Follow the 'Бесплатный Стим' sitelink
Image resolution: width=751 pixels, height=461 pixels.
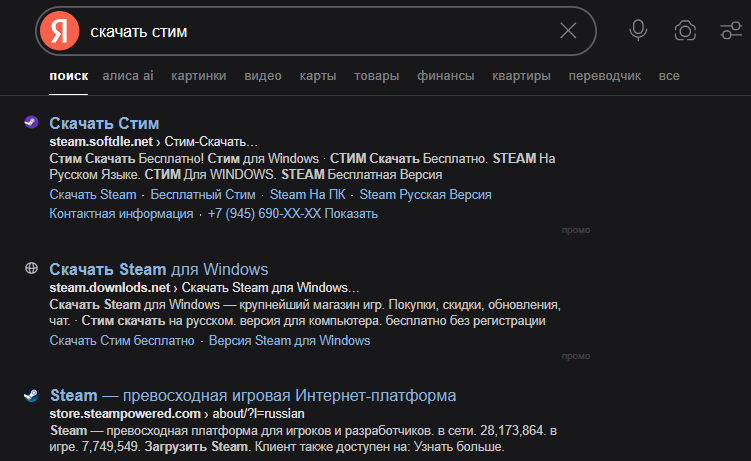tap(203, 194)
